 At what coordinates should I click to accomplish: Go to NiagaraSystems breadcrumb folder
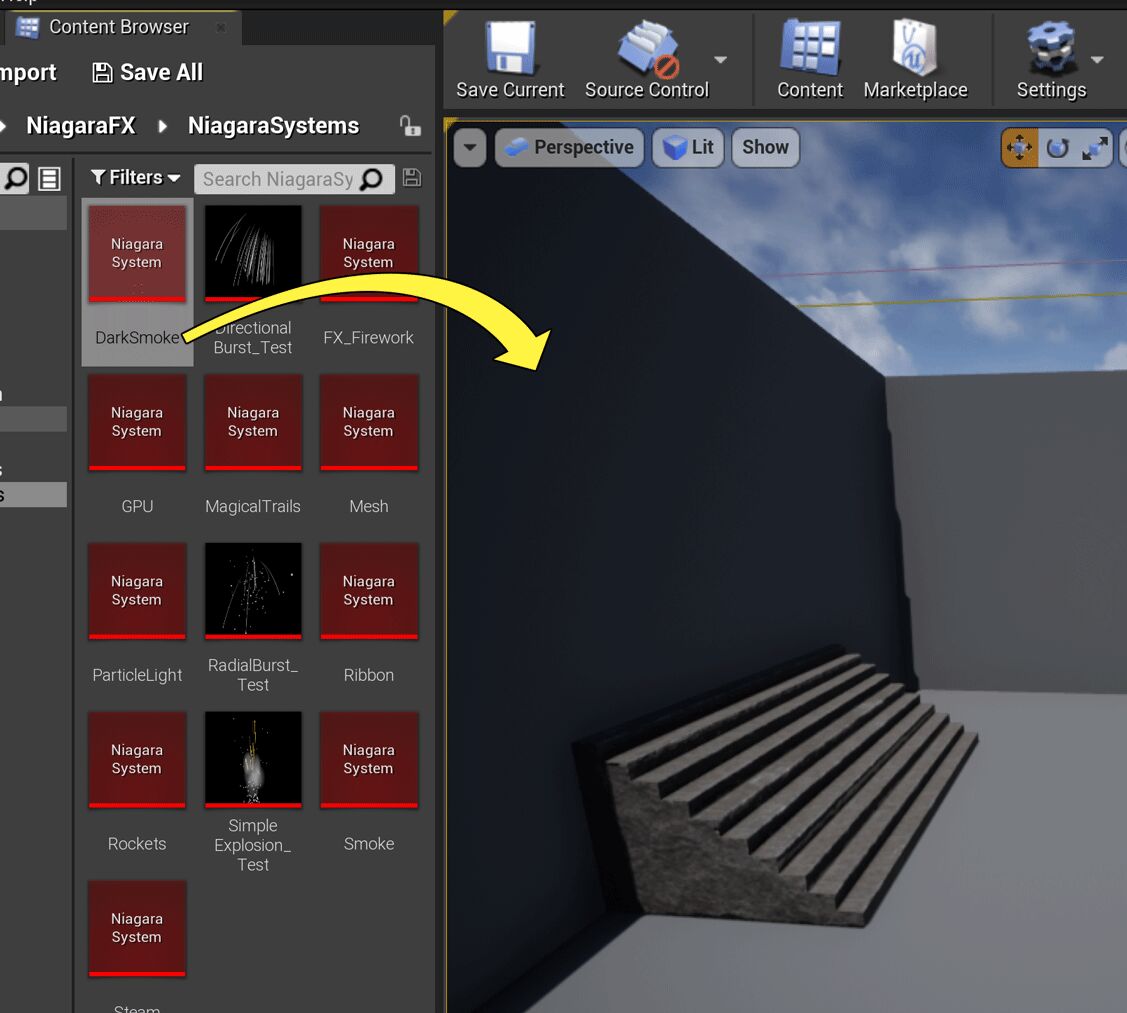click(273, 126)
